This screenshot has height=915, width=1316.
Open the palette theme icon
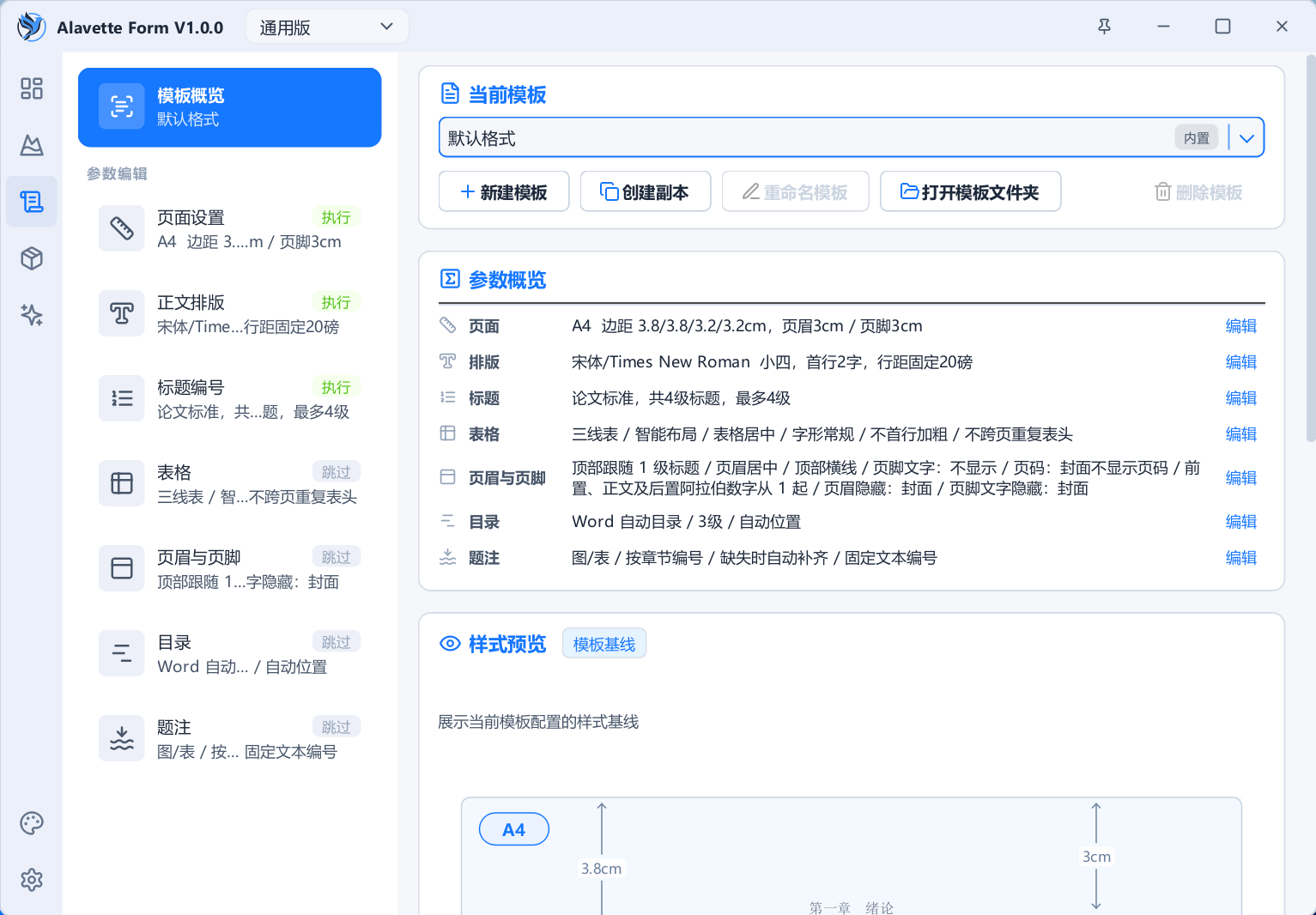tap(32, 823)
